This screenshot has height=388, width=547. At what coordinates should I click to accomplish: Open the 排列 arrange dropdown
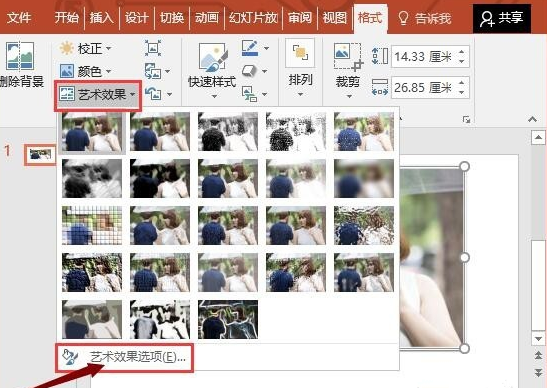[300, 68]
